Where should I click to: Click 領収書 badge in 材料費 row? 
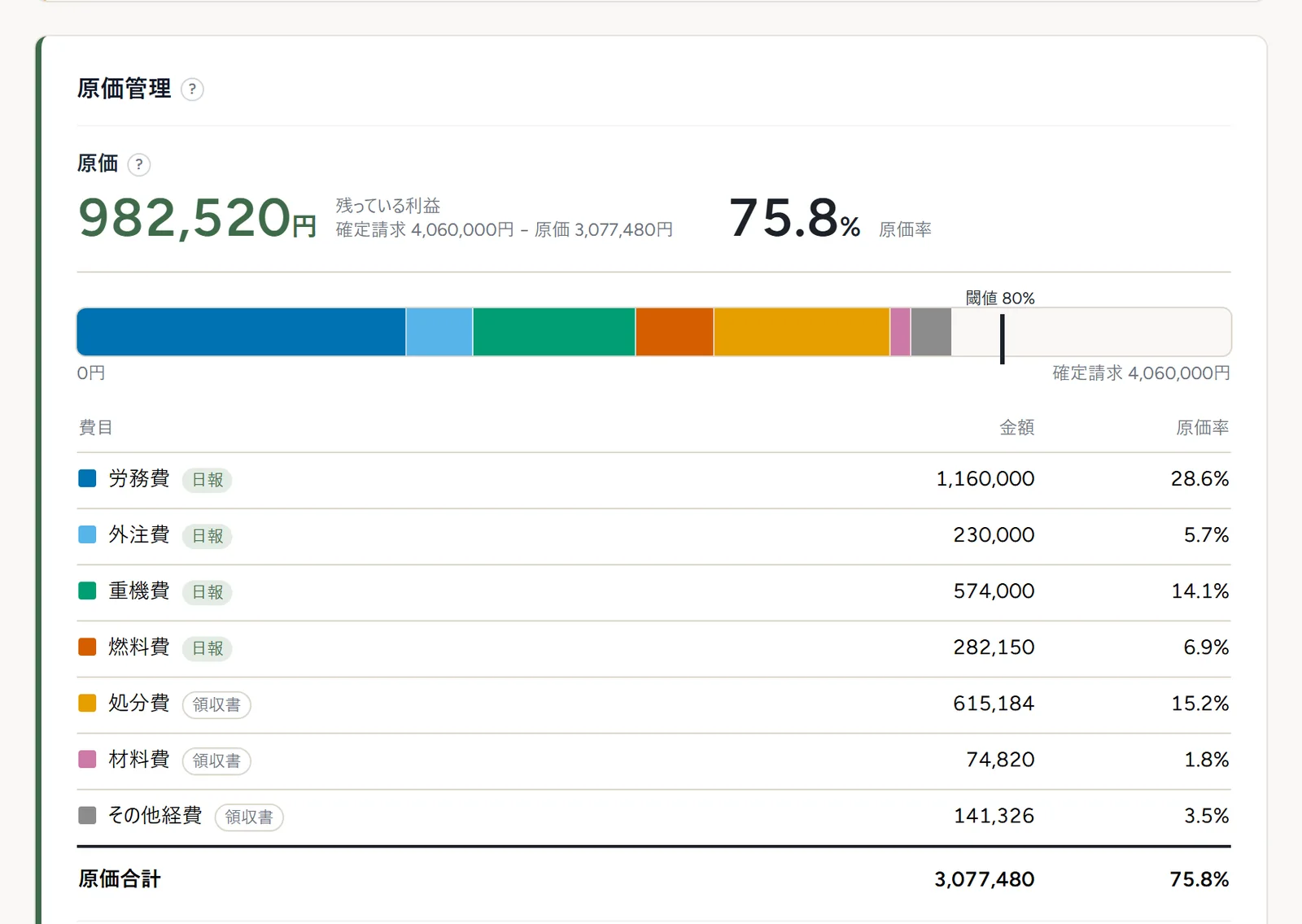tap(216, 761)
